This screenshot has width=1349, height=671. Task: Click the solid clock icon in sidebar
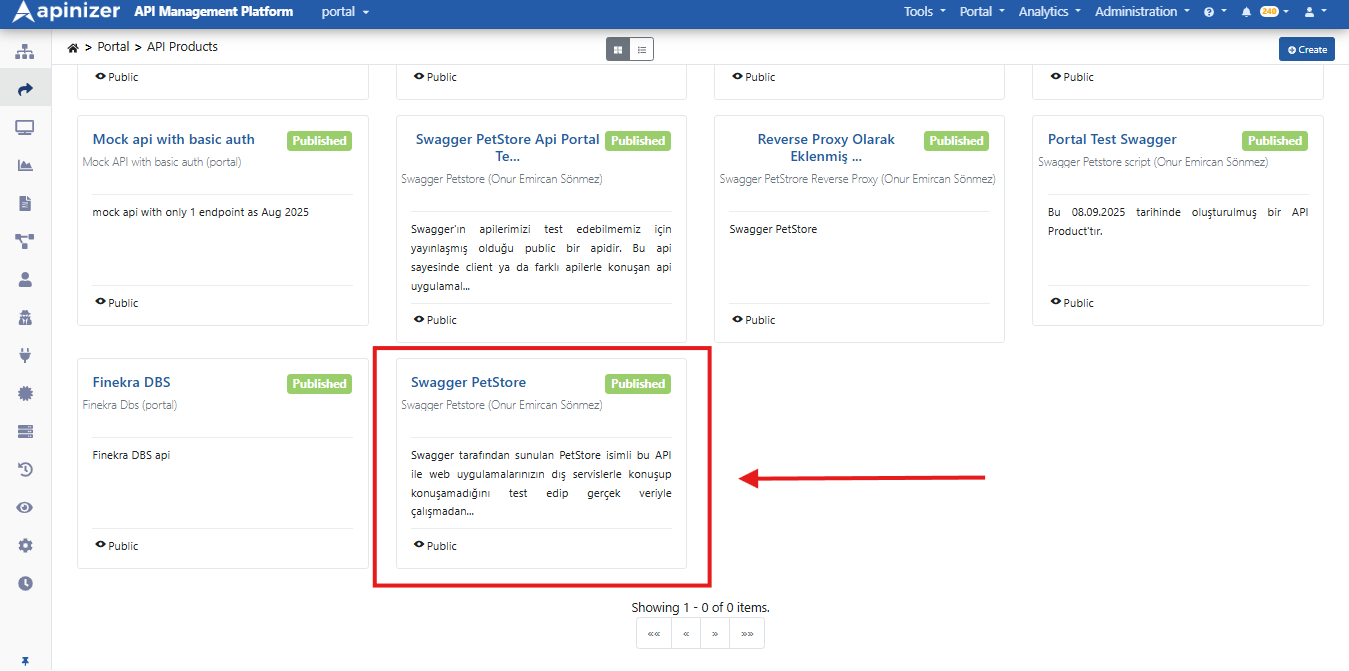point(25,583)
